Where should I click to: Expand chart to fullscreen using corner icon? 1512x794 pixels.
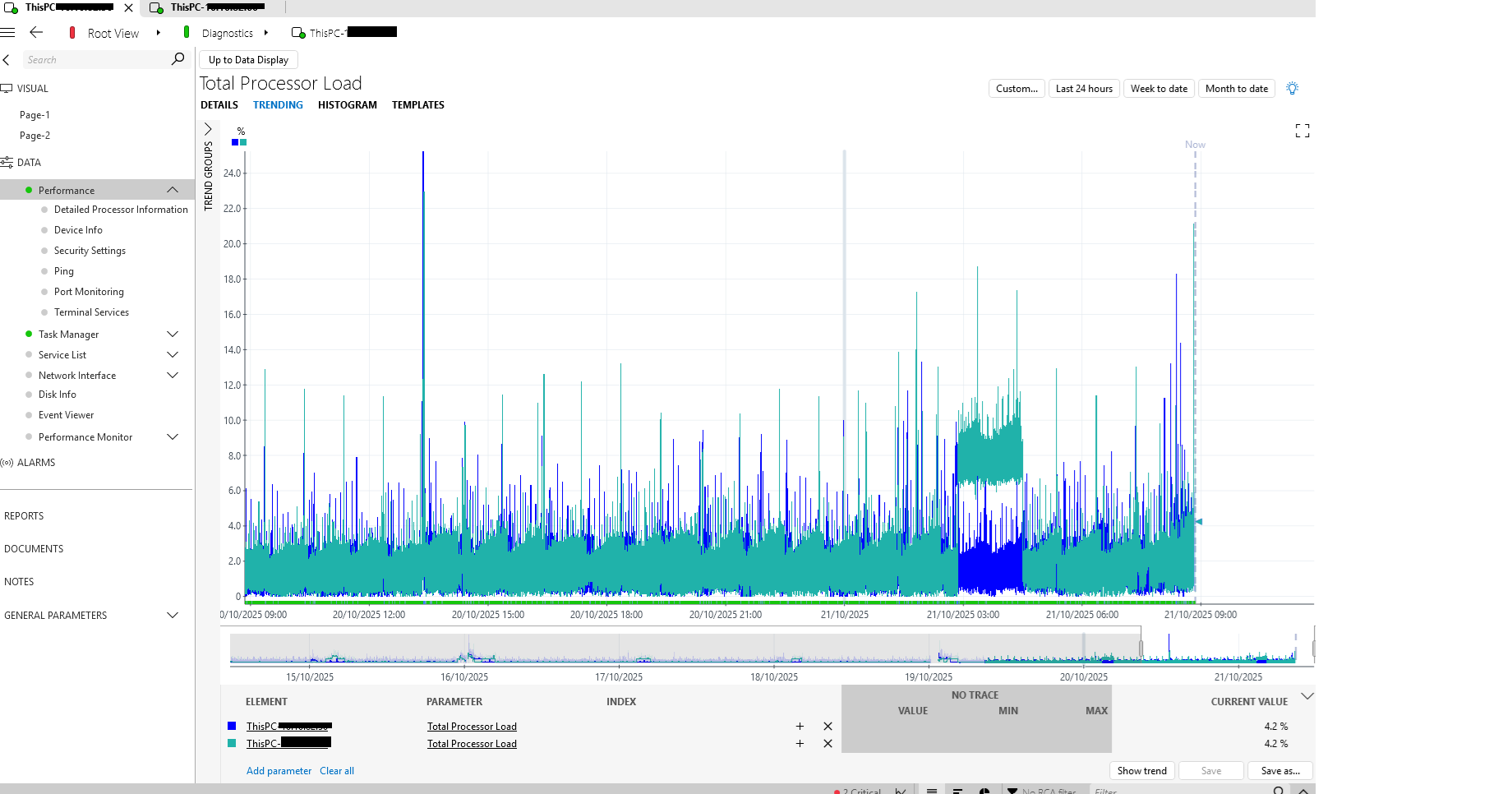coord(1302,131)
